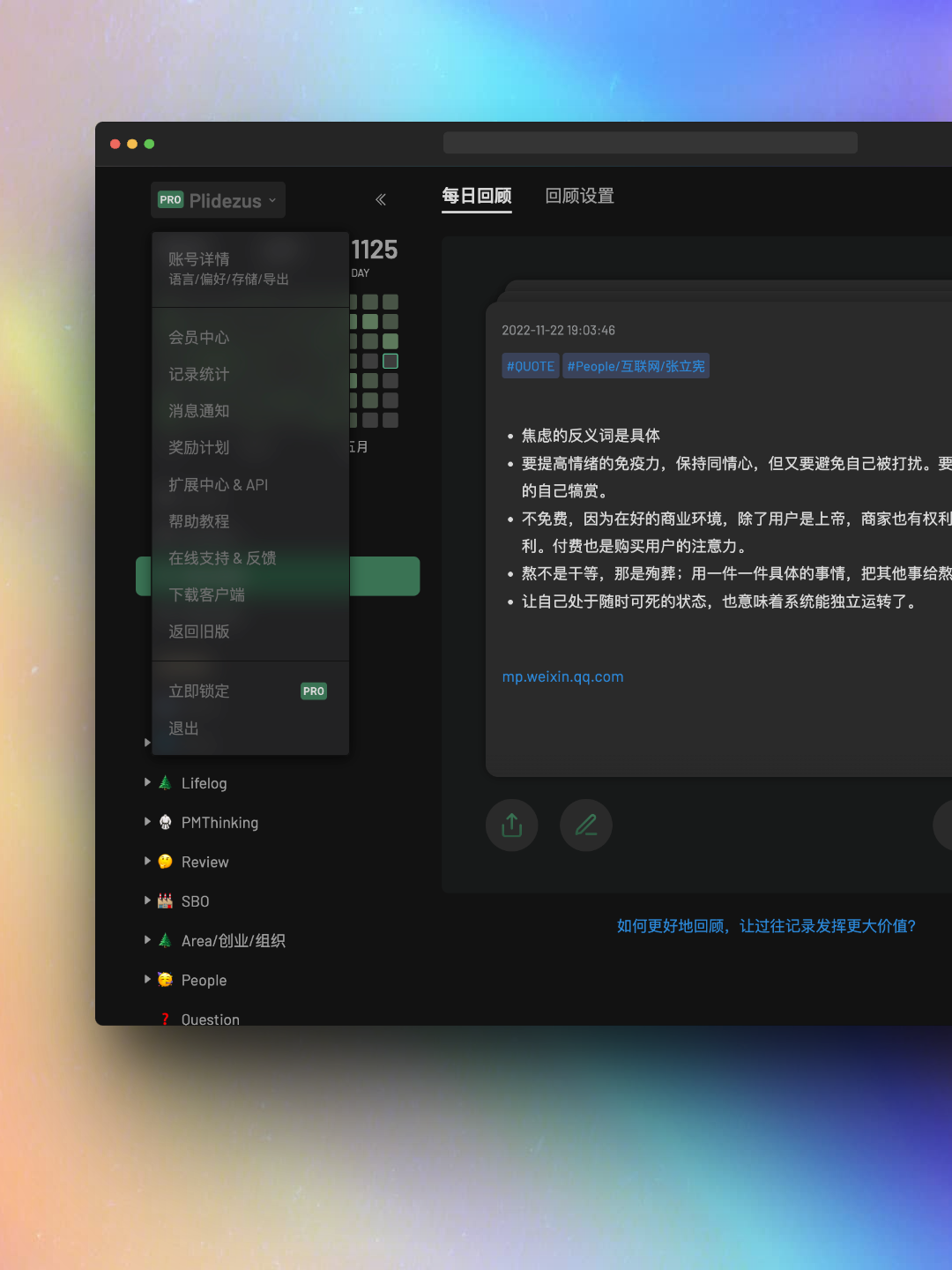Click the share icon below the memo
The width and height of the screenshot is (952, 1270).
coord(511,825)
